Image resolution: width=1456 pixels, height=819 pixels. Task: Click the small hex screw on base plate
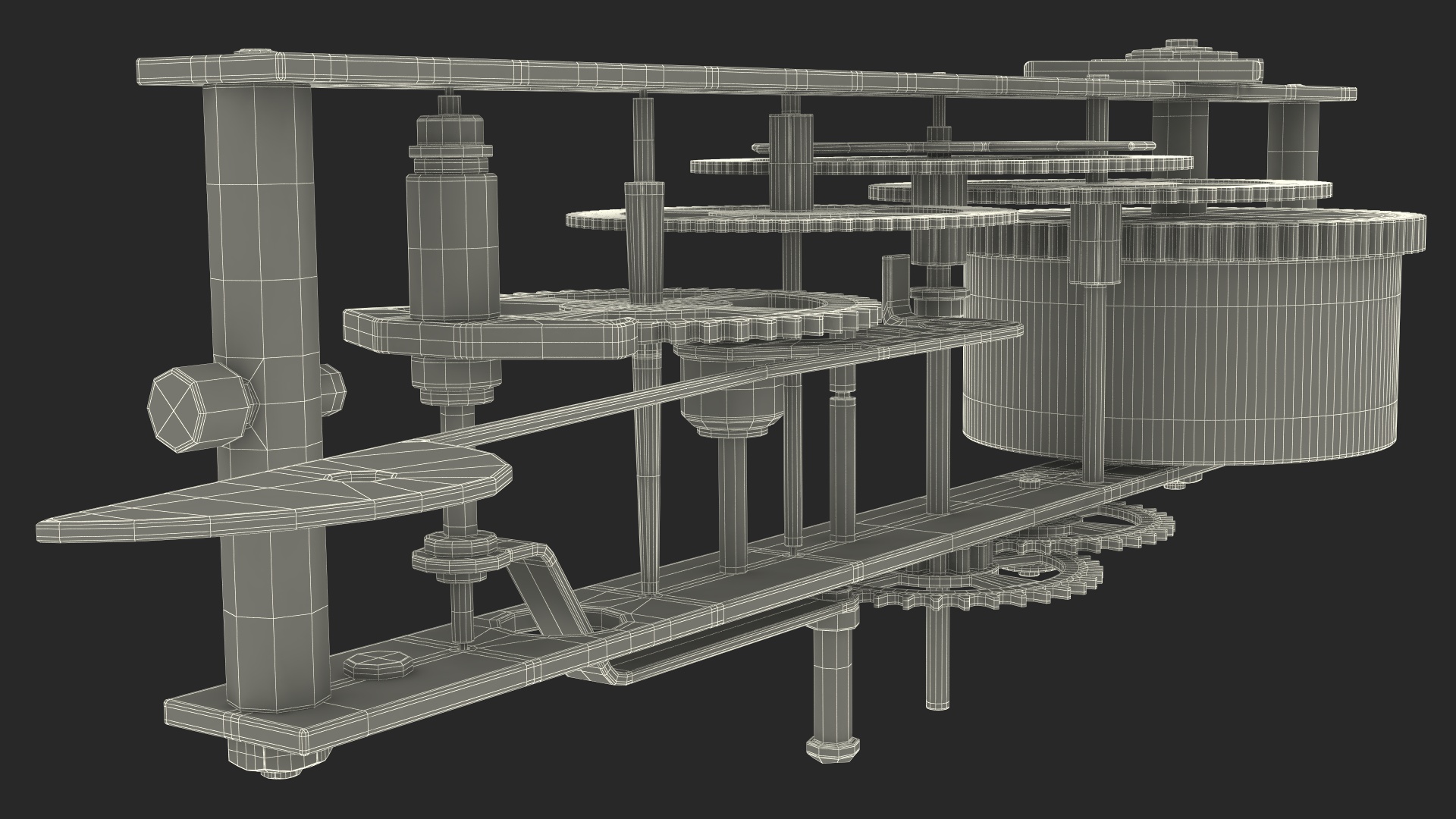coord(379,665)
